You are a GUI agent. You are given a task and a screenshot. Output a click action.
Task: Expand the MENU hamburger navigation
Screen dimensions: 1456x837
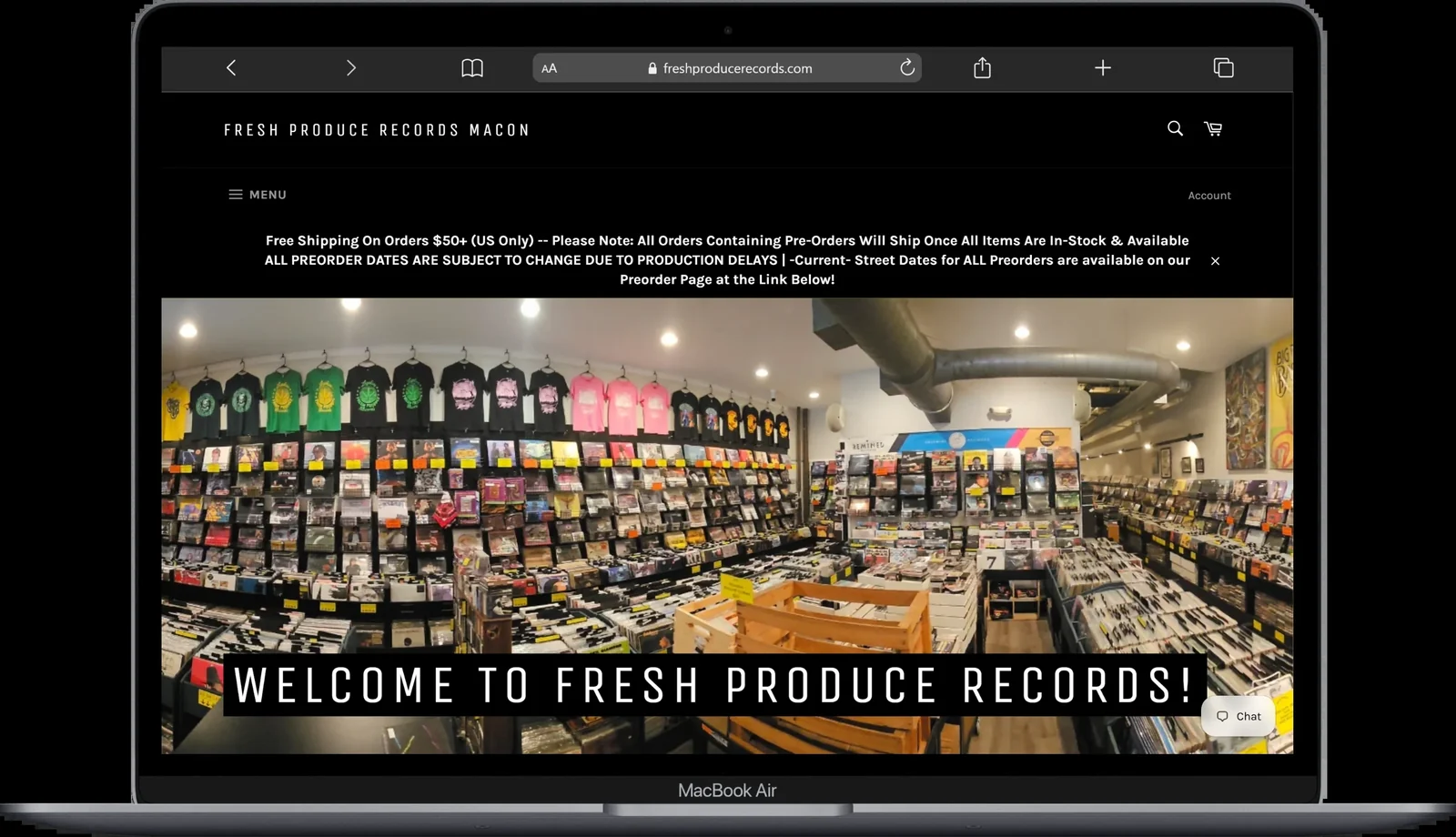[x=258, y=195]
